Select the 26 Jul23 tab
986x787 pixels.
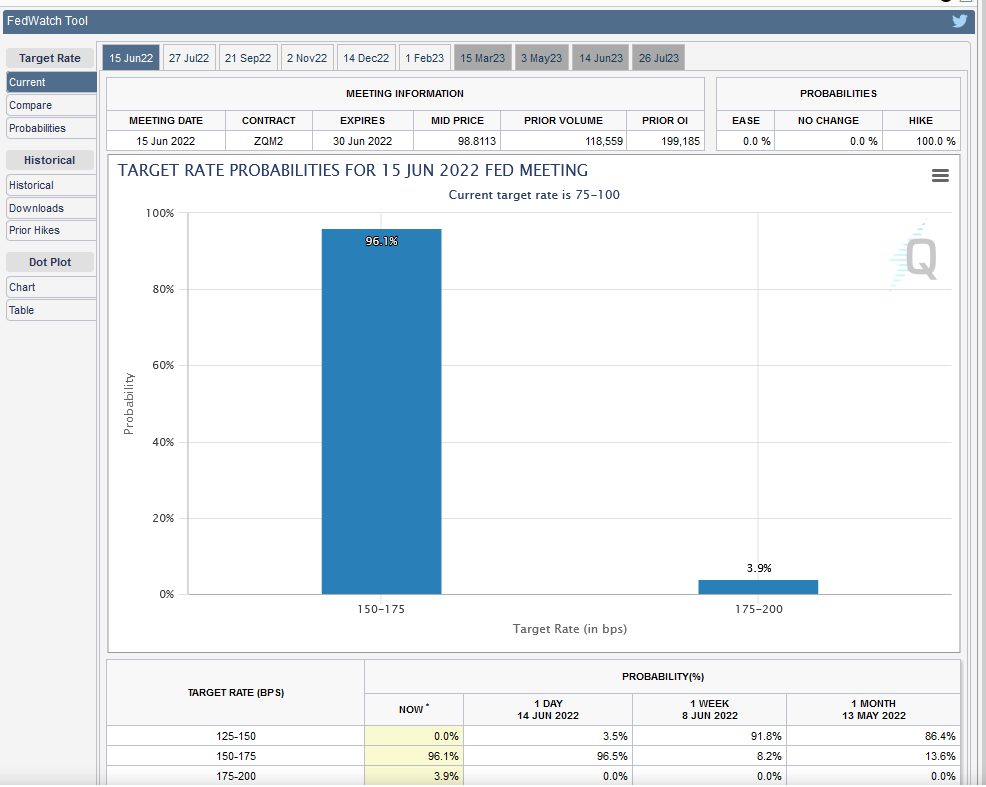[658, 58]
